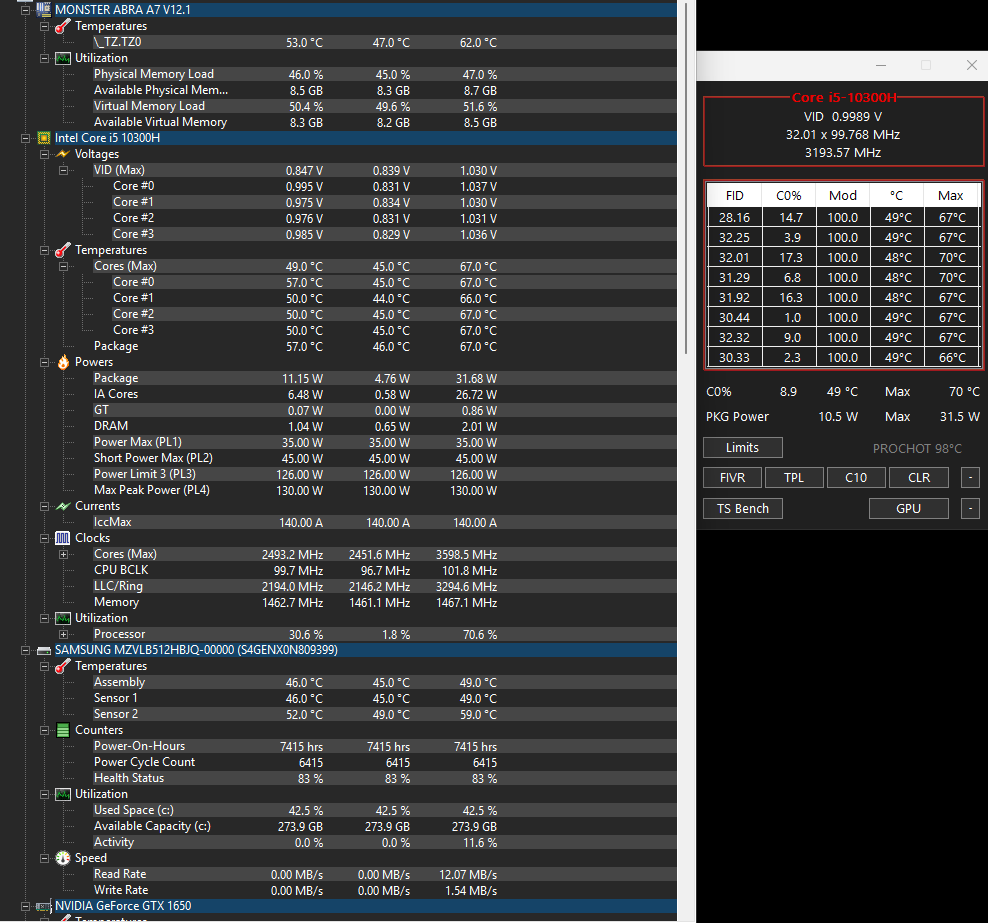This screenshot has height=923, width=988.
Task: Click the blue Clocks icon
Action: pyautogui.click(x=62, y=538)
